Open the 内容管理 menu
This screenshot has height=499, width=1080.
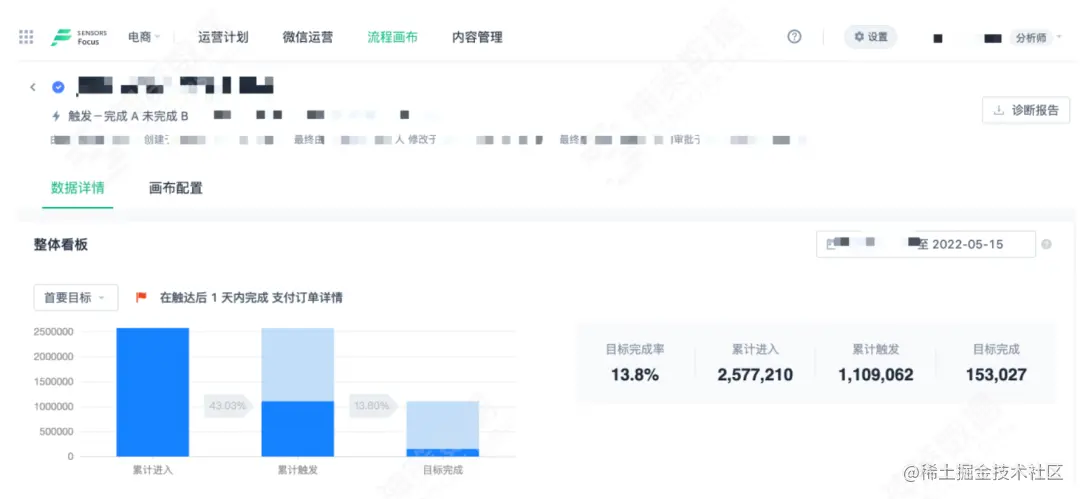477,37
